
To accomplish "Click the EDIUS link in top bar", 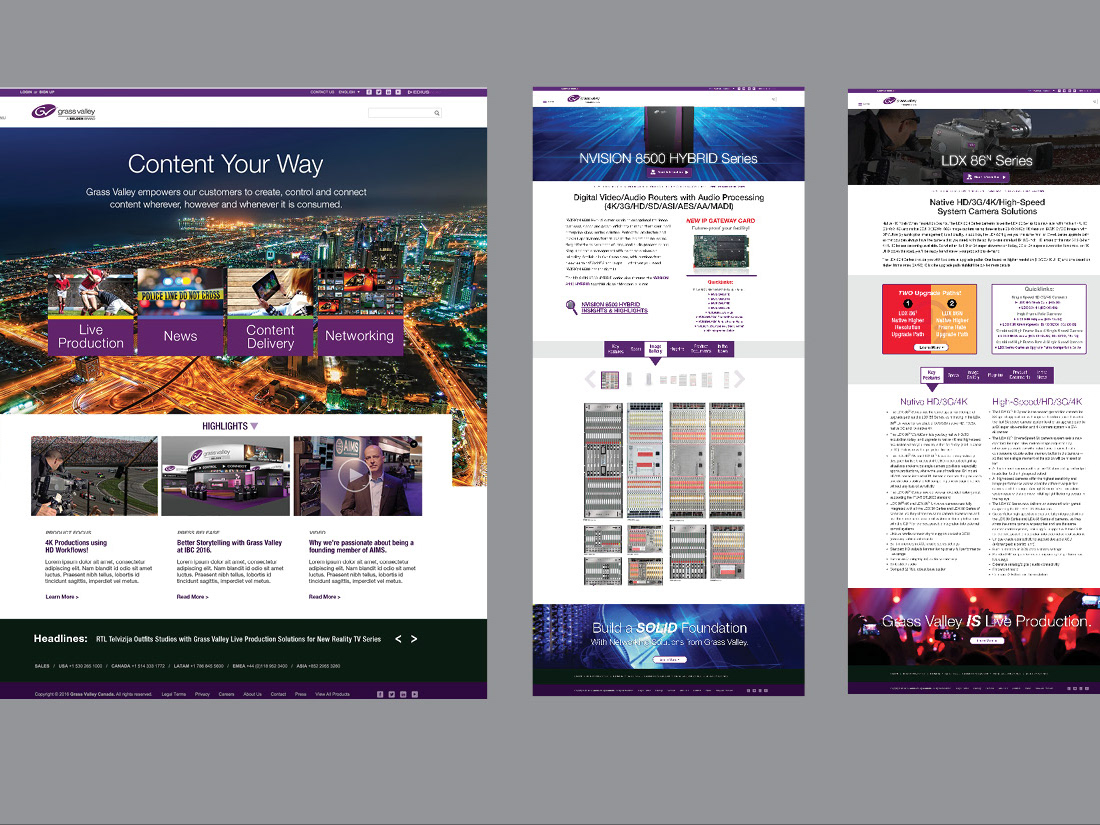I will point(419,92).
